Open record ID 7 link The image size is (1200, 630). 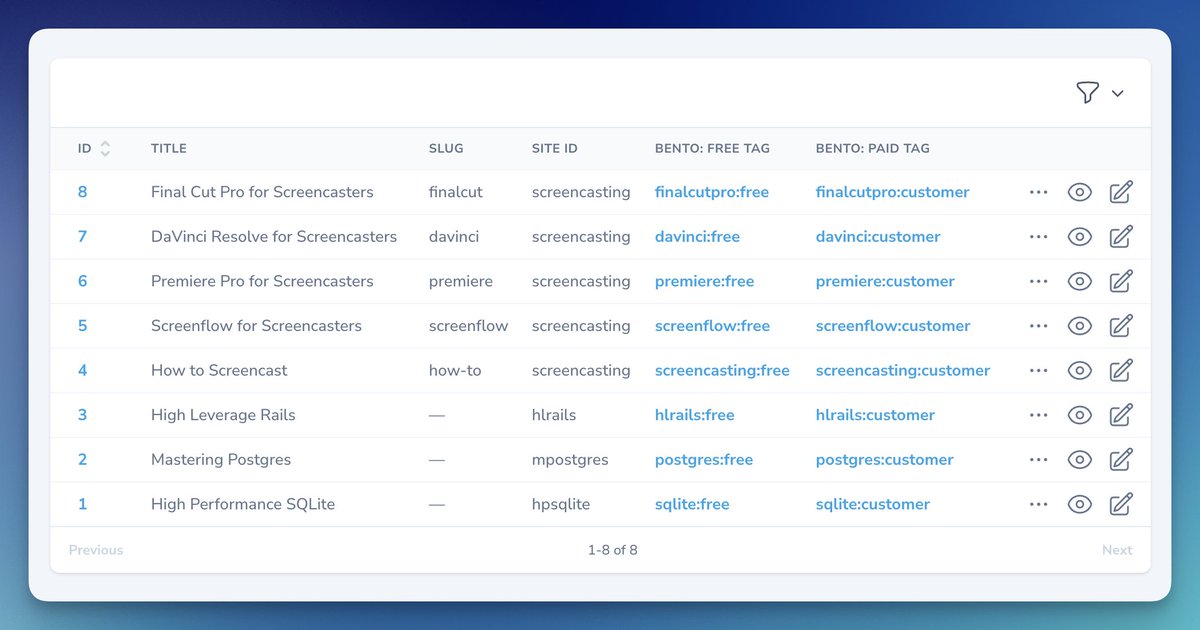pyautogui.click(x=83, y=237)
